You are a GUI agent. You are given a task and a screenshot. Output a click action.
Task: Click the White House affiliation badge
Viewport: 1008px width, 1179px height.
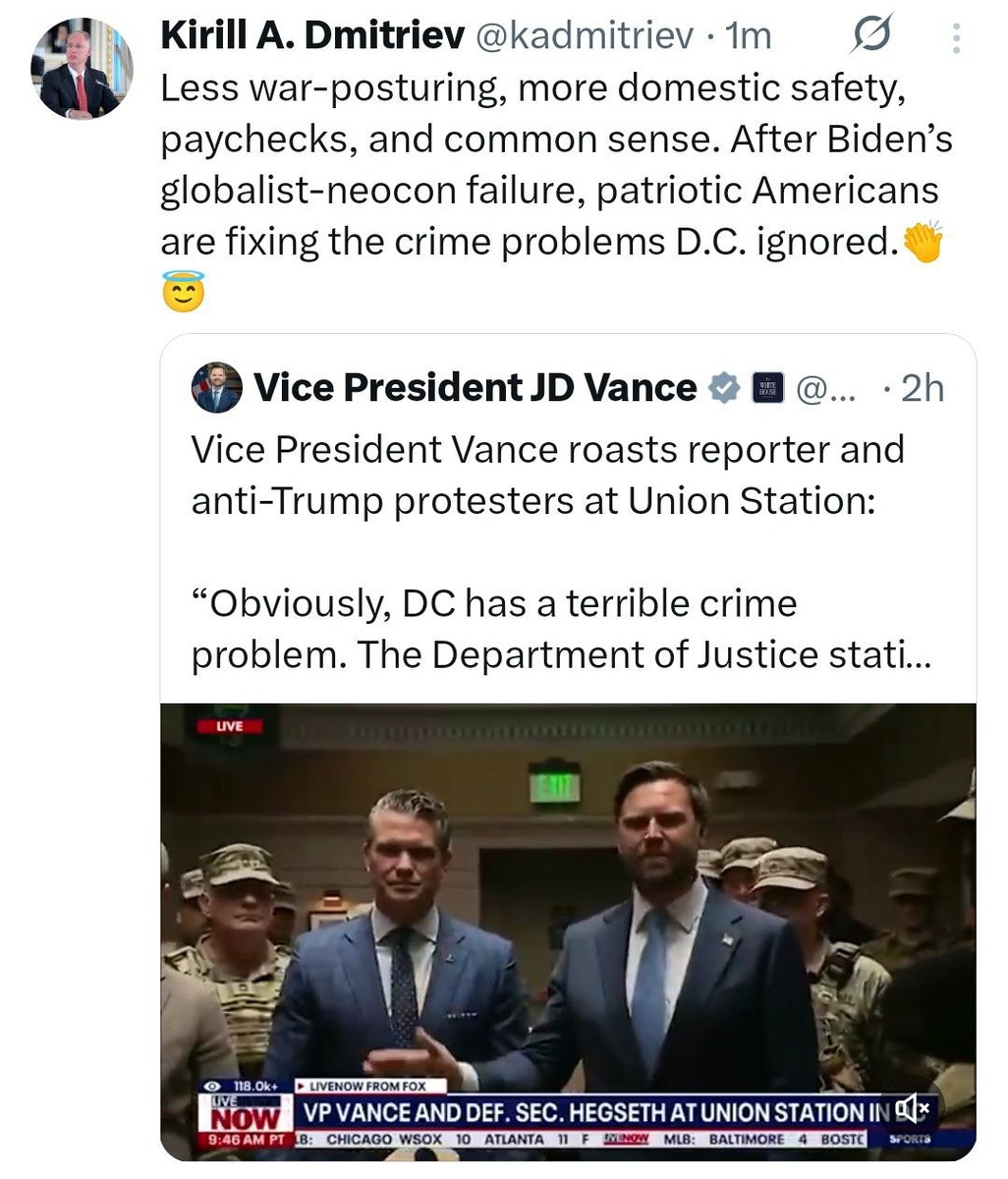pyautogui.click(x=767, y=388)
